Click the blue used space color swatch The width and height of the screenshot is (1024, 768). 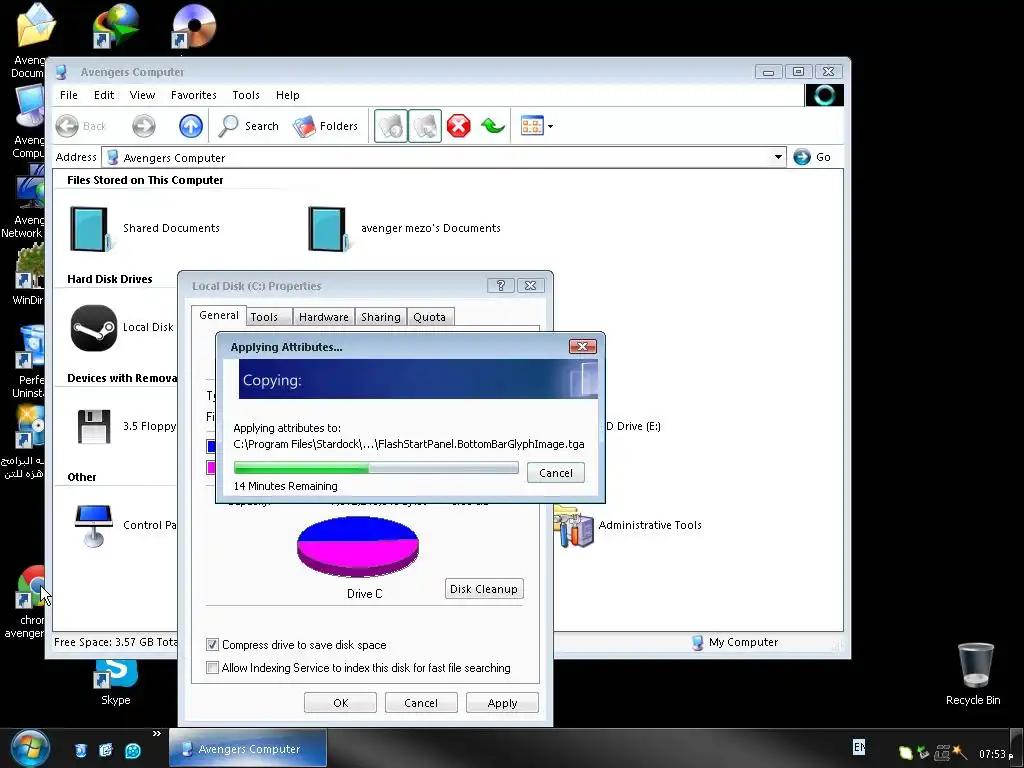tap(211, 446)
